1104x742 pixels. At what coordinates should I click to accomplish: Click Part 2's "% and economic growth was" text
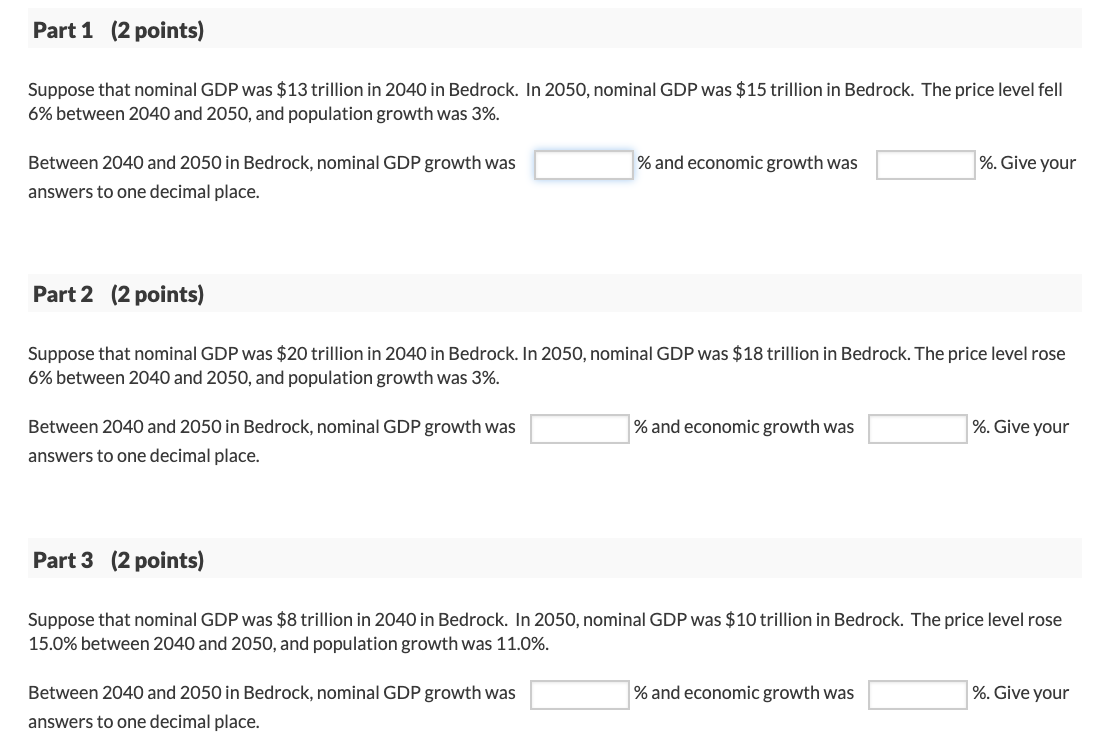pyautogui.click(x=744, y=427)
